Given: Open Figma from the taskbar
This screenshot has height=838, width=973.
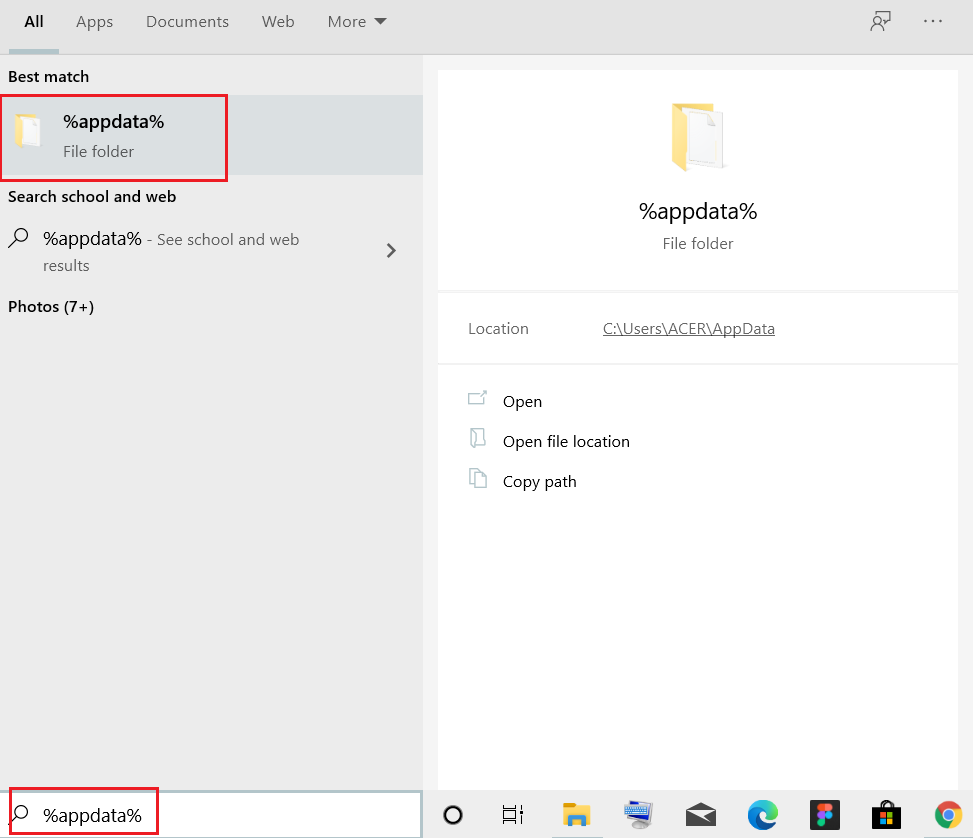Looking at the screenshot, I should pos(824,815).
